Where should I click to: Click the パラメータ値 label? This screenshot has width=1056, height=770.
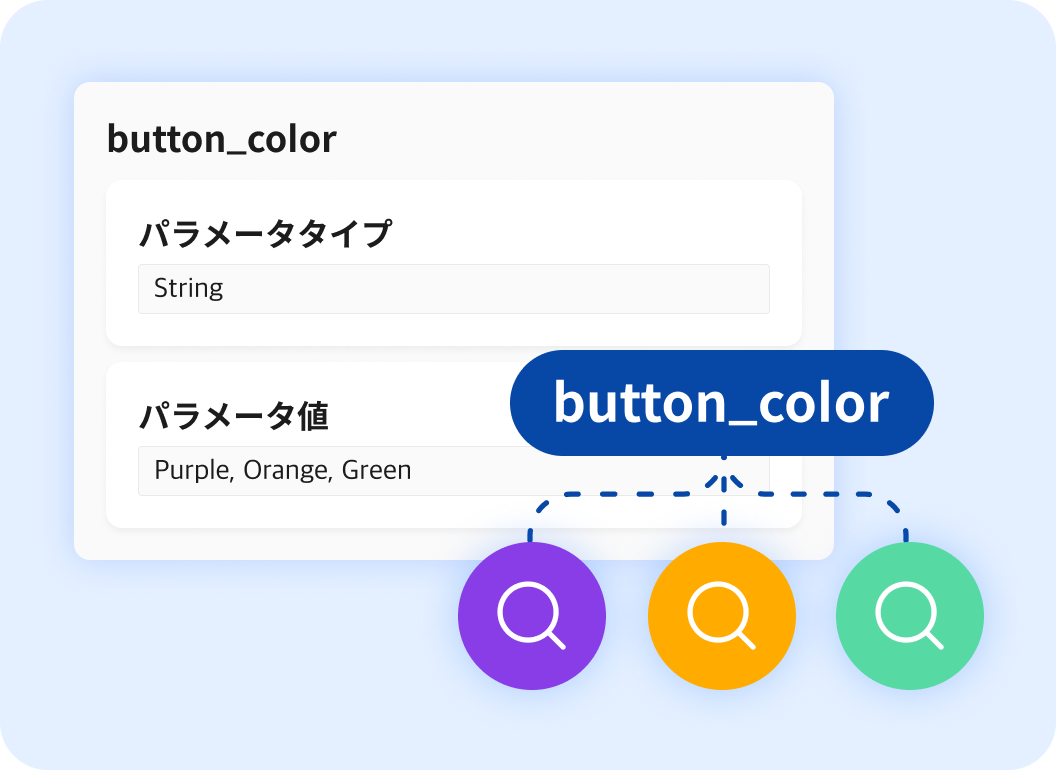pyautogui.click(x=234, y=416)
